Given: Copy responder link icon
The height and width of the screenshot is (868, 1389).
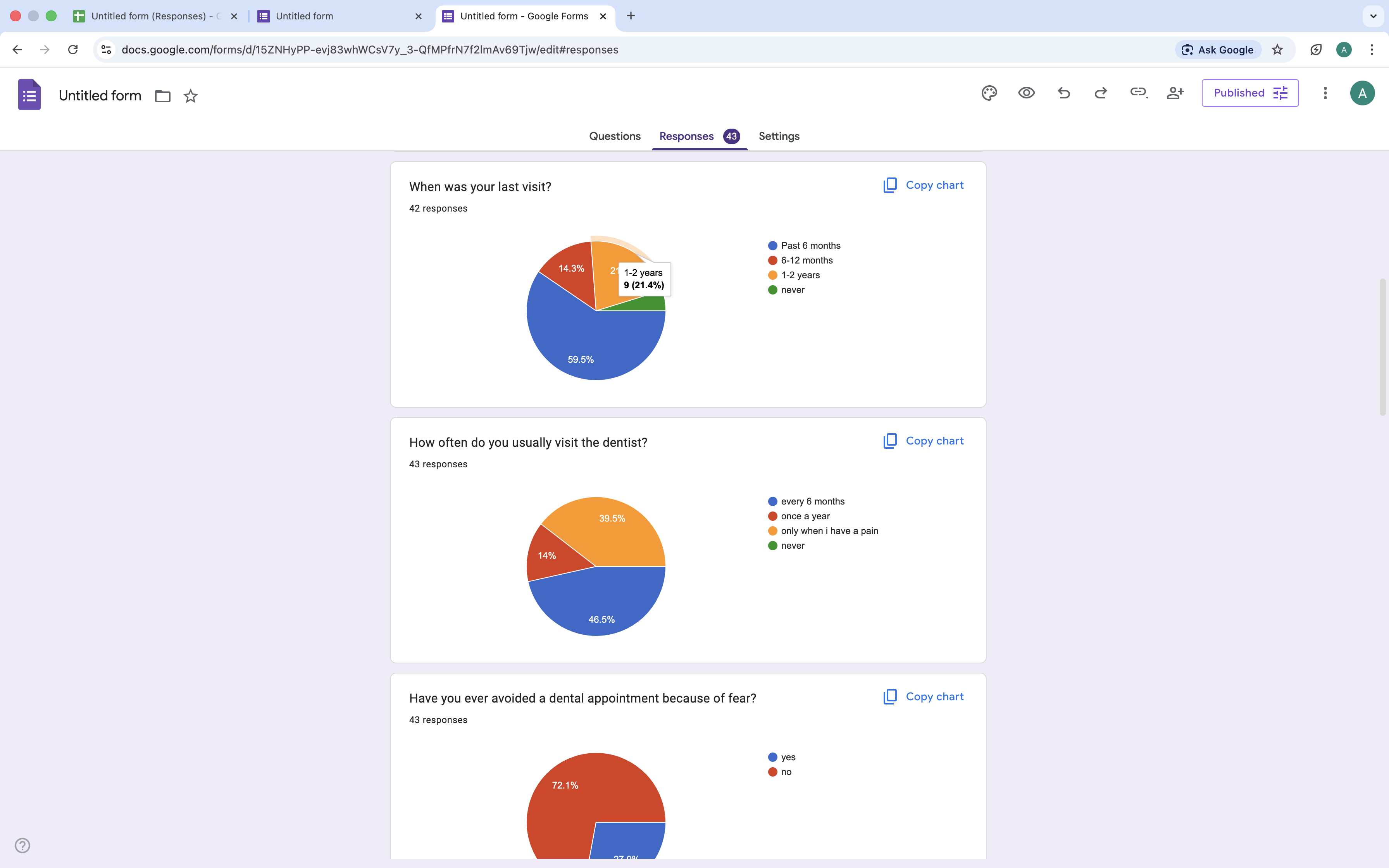Looking at the screenshot, I should click(x=1138, y=93).
